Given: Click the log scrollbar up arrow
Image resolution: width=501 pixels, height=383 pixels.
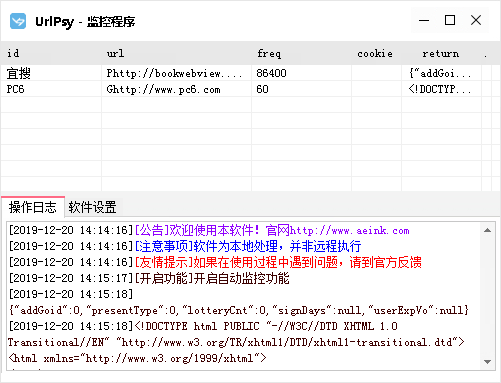Looking at the screenshot, I should (487, 230).
